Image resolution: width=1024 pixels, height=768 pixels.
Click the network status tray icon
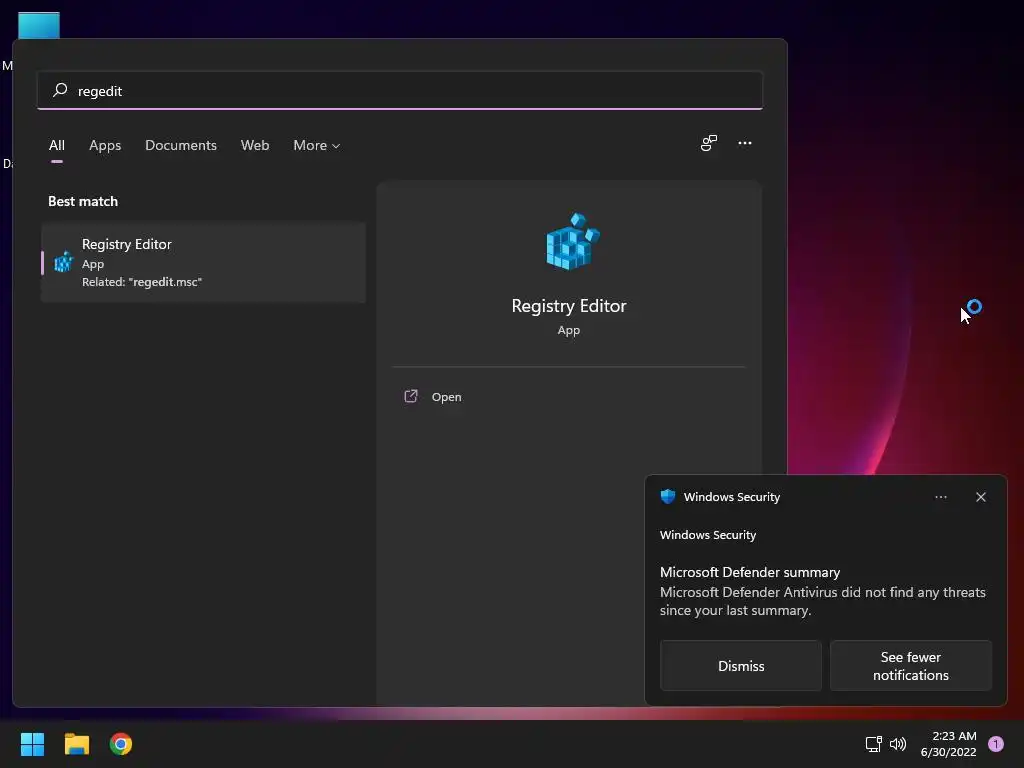[x=873, y=744]
